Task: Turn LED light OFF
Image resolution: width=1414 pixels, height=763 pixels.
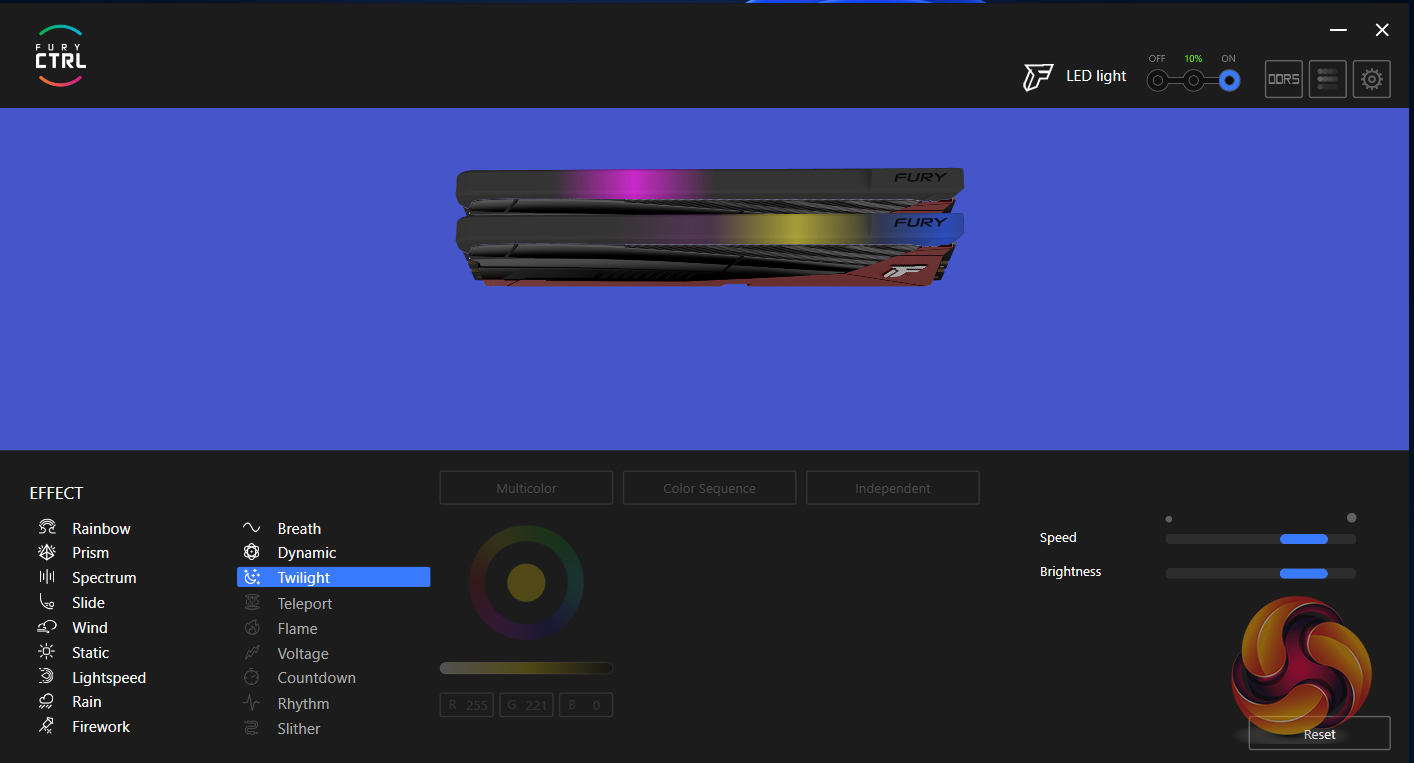Action: 1157,81
